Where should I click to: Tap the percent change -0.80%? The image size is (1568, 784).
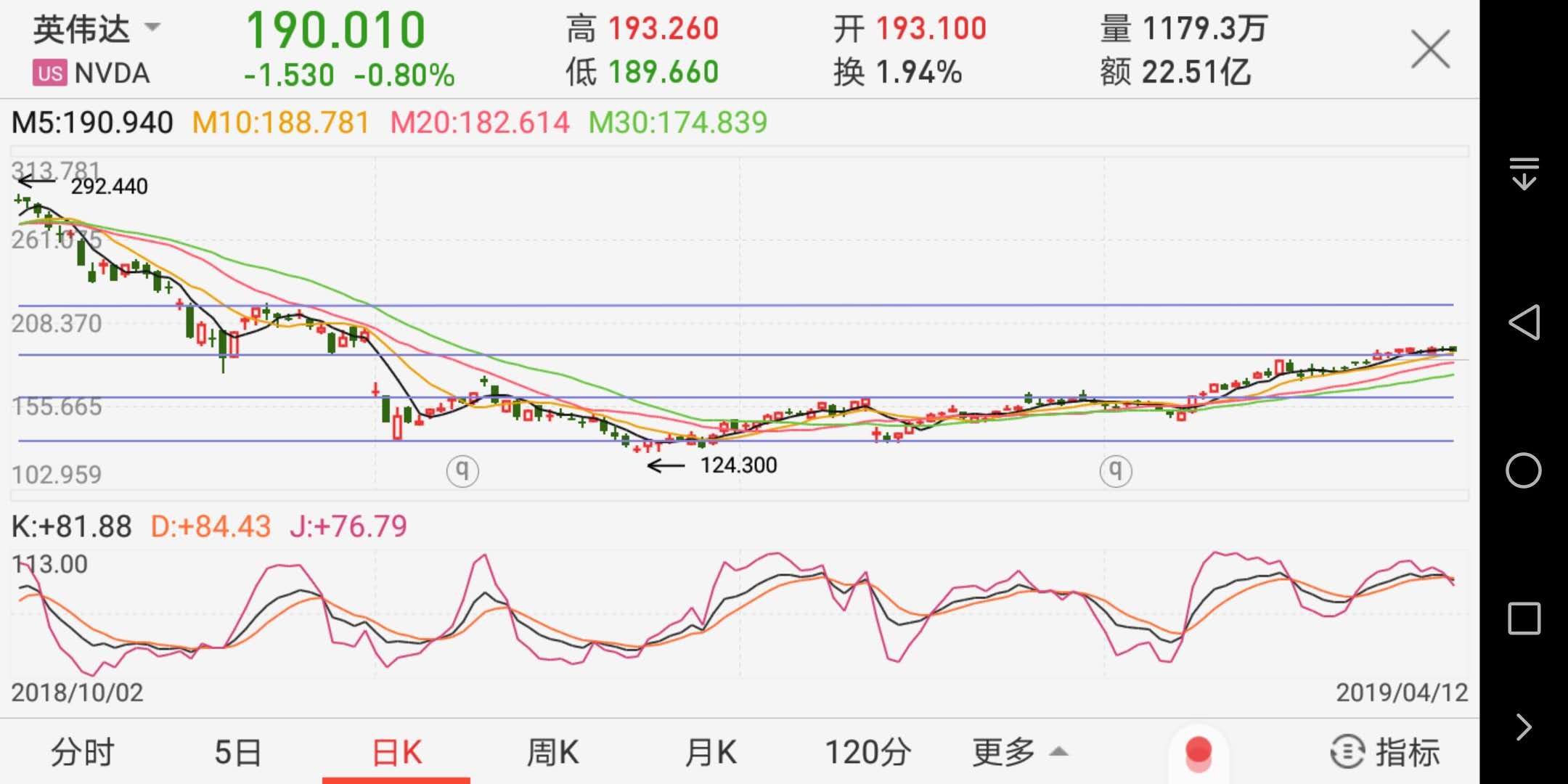point(404,75)
